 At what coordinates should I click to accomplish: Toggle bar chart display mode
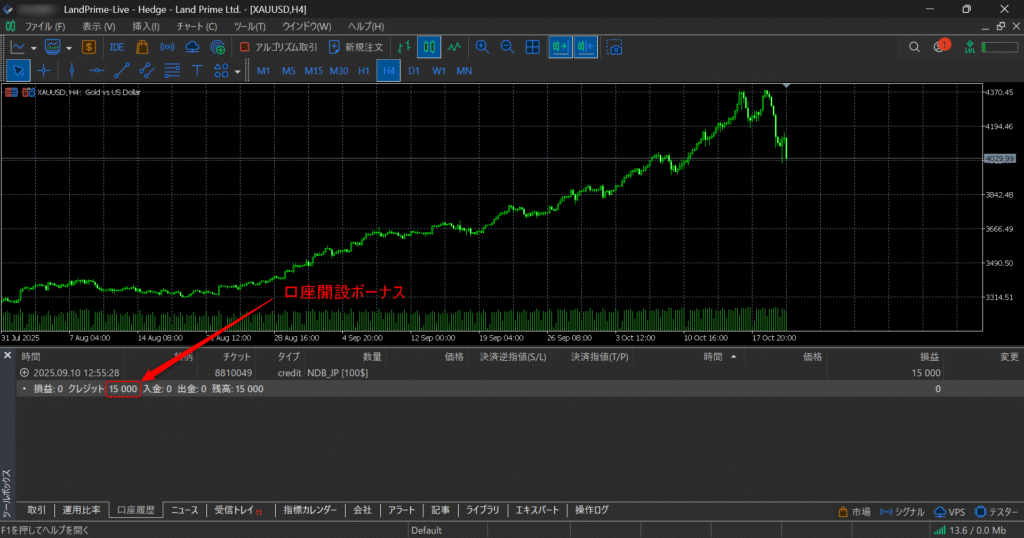pyautogui.click(x=403, y=47)
